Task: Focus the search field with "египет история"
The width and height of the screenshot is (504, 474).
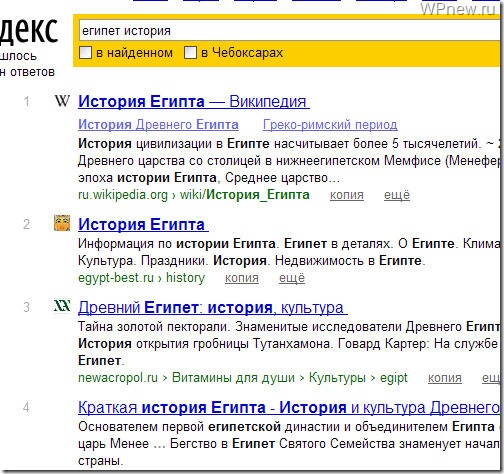Action: tap(289, 31)
